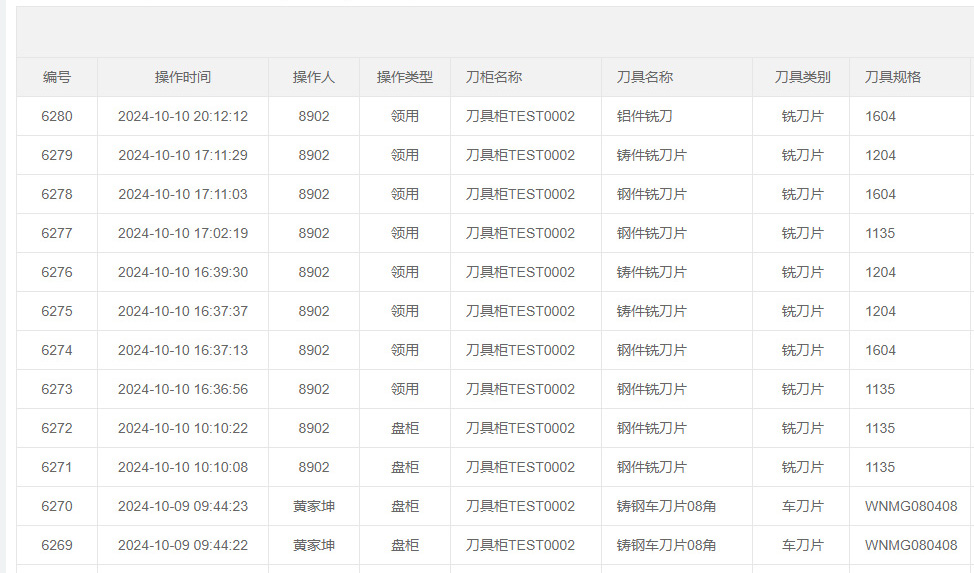Click timestamp 2024-10-10 17:11:29
Screen dimensions: 974x573
(x=183, y=155)
